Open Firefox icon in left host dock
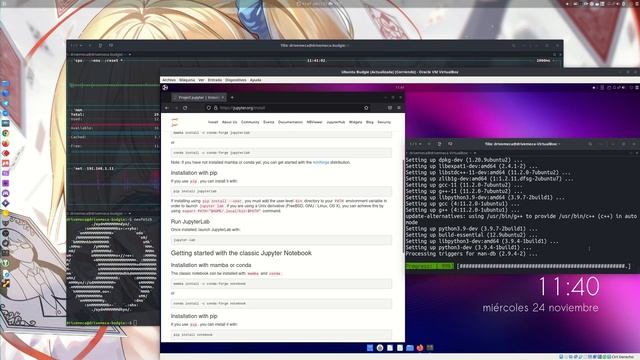This screenshot has width=640, height=360. 5,143
